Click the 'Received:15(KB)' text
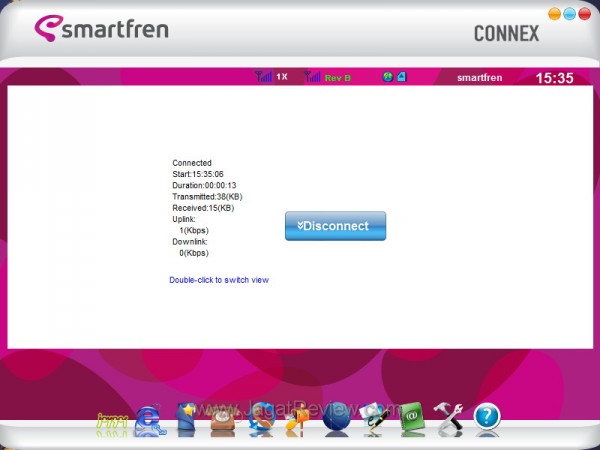This screenshot has height=450, width=600. click(x=203, y=208)
